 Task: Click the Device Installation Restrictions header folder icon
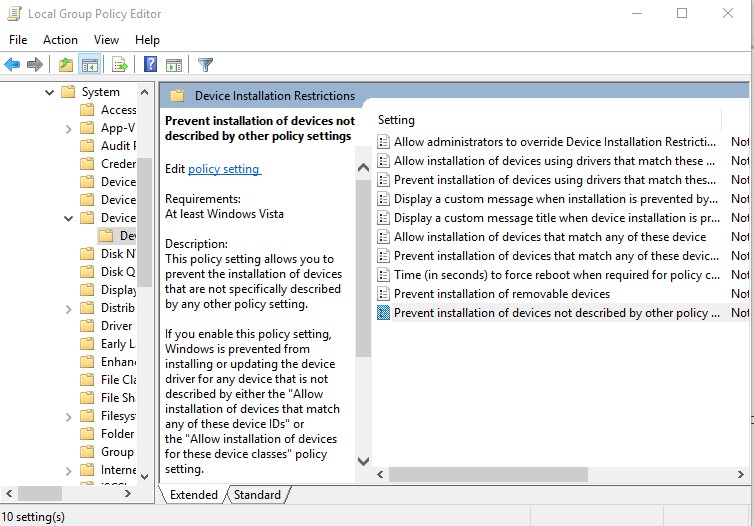coord(177,96)
